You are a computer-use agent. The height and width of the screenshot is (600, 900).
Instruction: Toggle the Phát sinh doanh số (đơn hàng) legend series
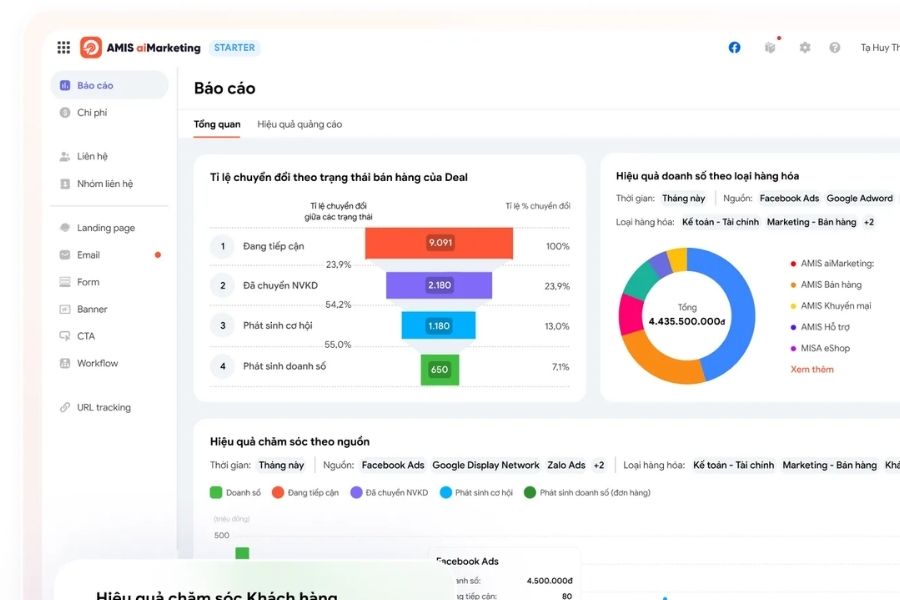587,493
